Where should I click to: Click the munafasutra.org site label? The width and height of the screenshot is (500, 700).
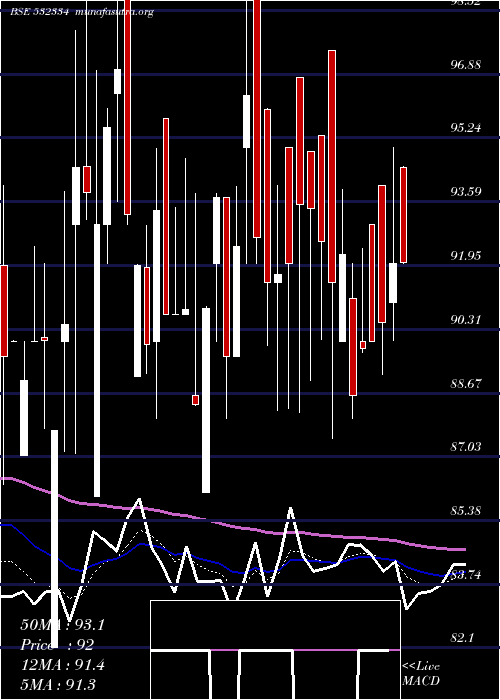(114, 12)
